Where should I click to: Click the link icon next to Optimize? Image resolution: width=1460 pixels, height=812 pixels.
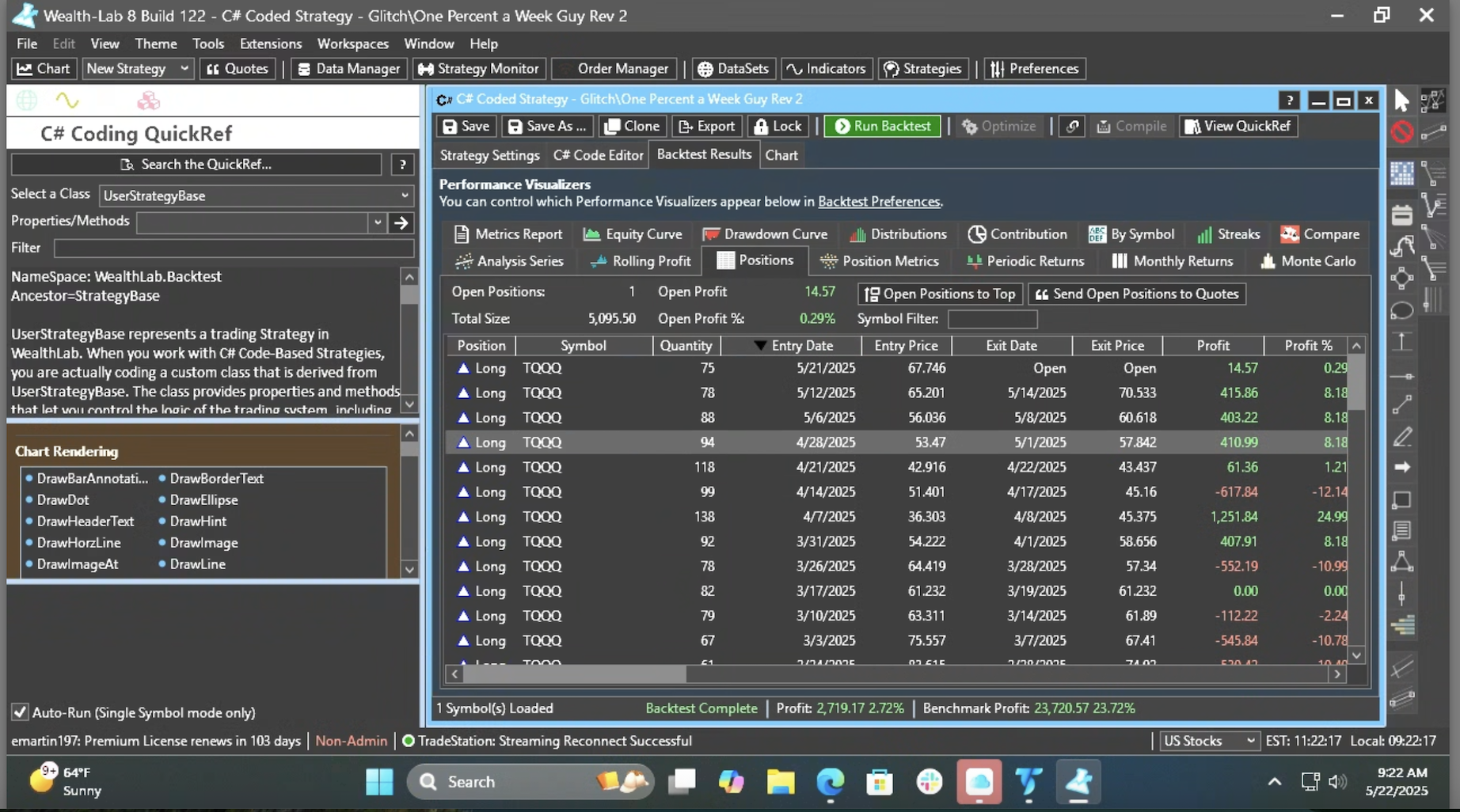coord(1072,127)
